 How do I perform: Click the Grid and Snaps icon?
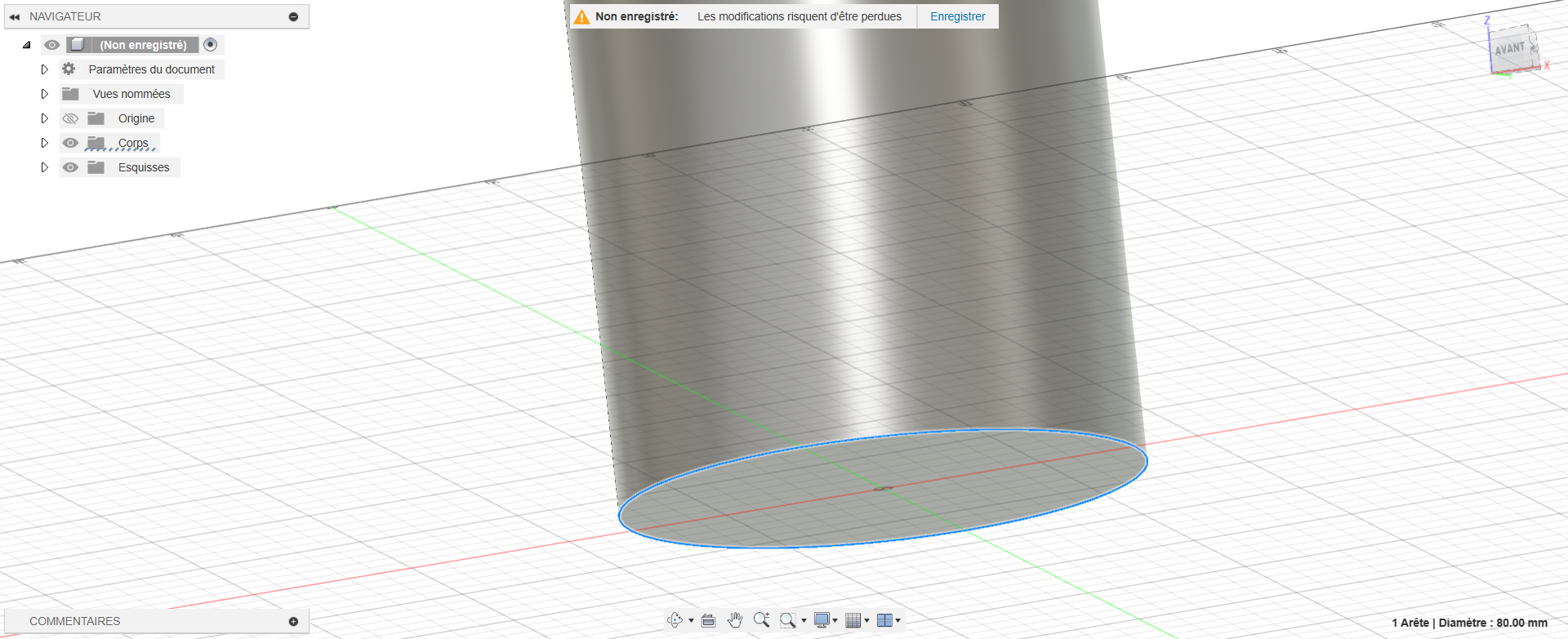[853, 620]
